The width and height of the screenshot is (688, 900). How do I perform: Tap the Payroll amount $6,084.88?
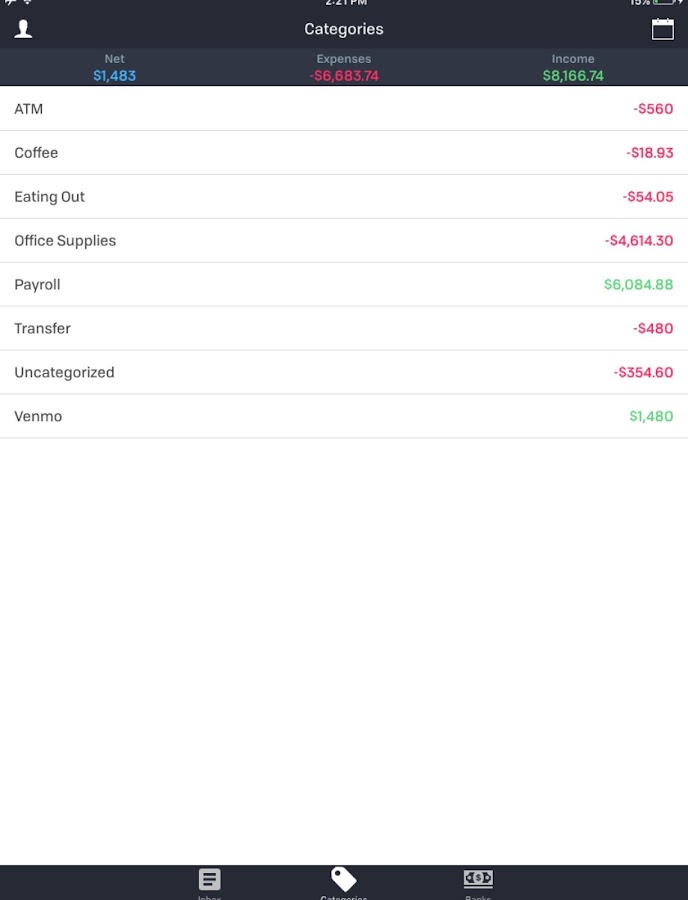(638, 285)
